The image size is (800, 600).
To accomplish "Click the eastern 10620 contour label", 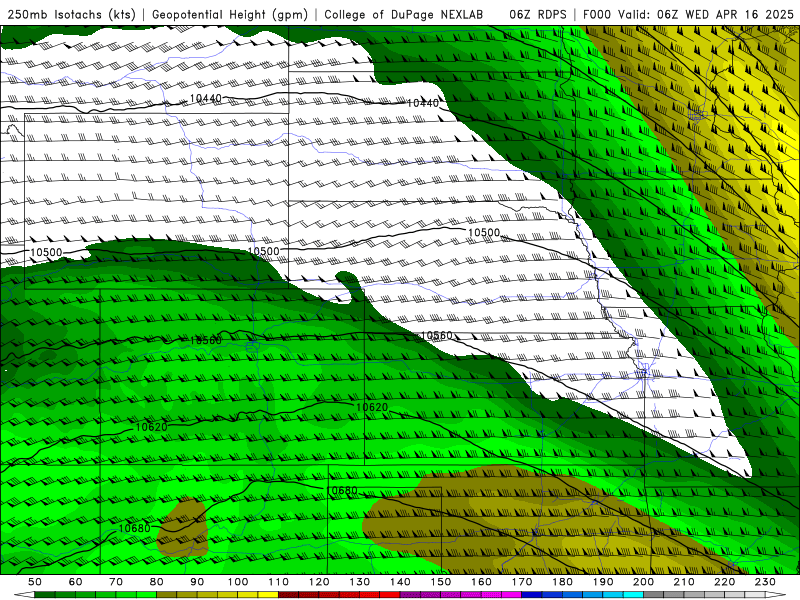I will pos(372,407).
